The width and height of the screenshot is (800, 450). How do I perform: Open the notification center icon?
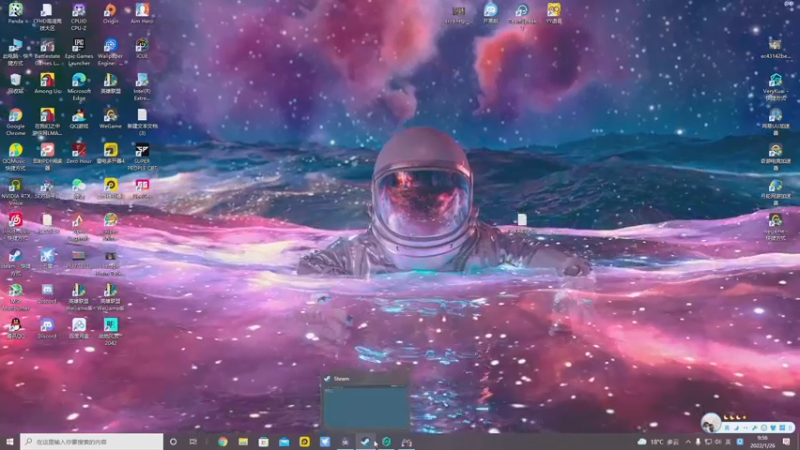(786, 442)
